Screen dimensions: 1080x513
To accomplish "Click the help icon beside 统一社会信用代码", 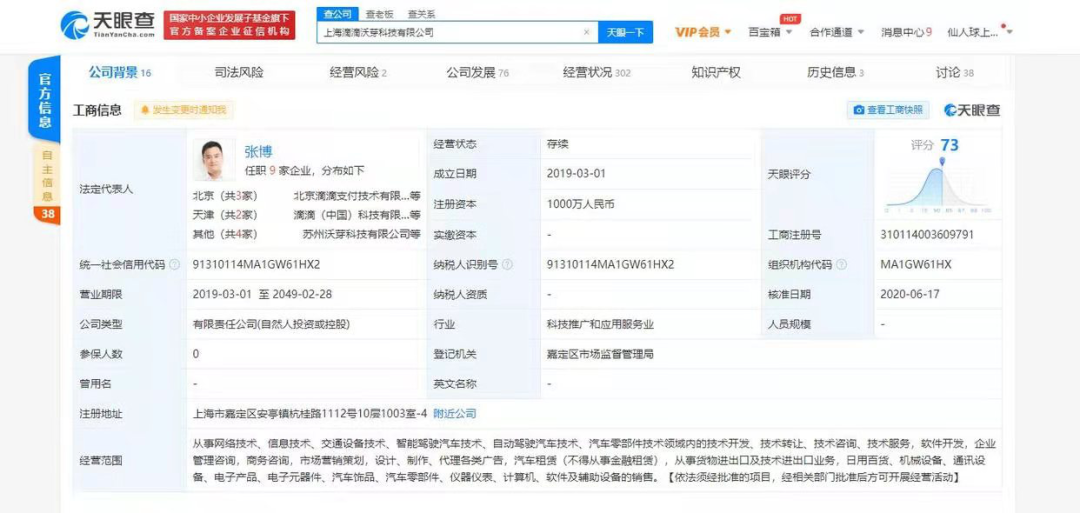I will [x=175, y=264].
